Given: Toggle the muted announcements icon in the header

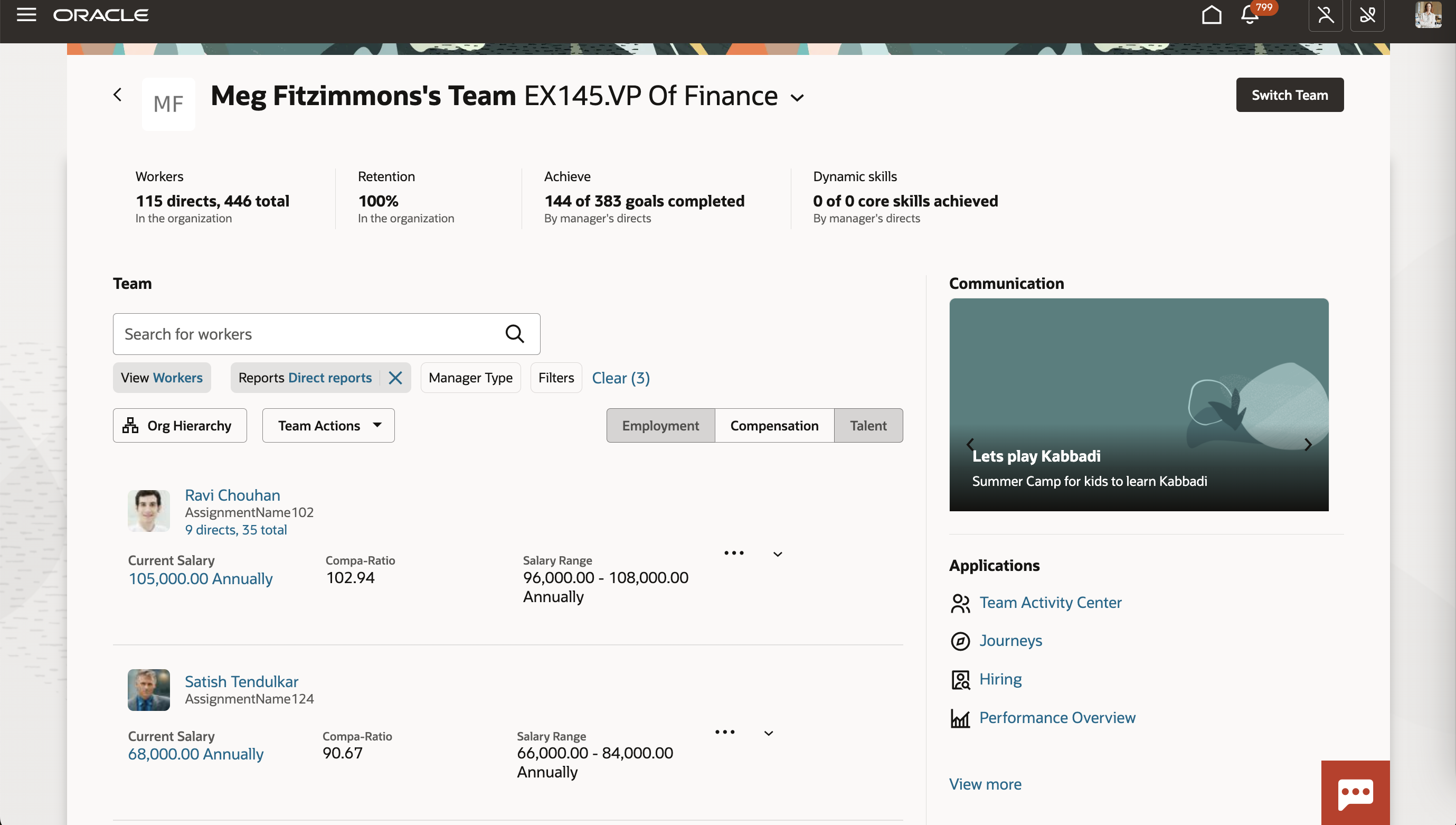Looking at the screenshot, I should [1368, 15].
